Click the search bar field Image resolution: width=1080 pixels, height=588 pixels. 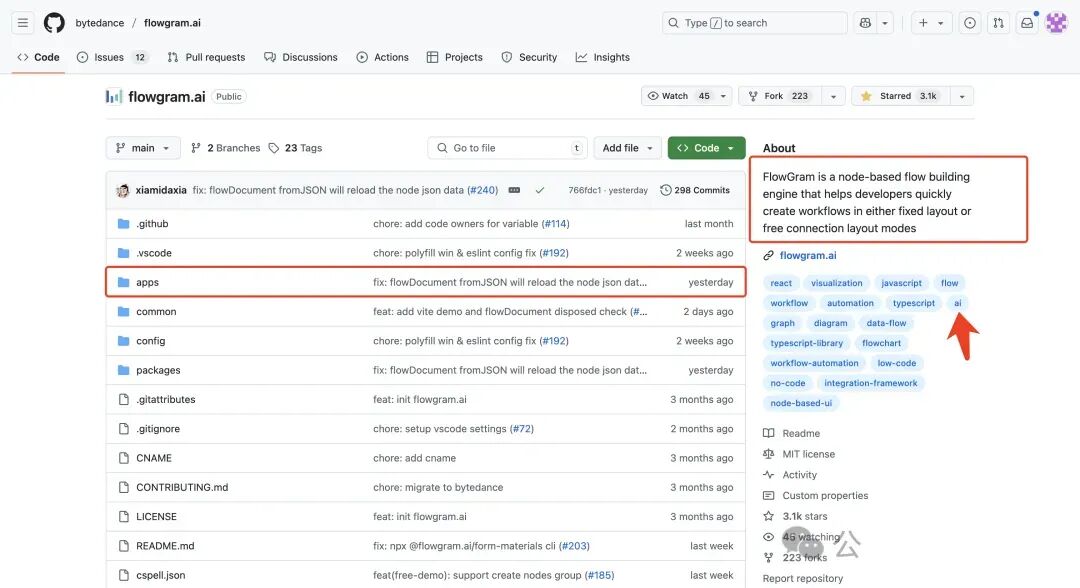754,23
